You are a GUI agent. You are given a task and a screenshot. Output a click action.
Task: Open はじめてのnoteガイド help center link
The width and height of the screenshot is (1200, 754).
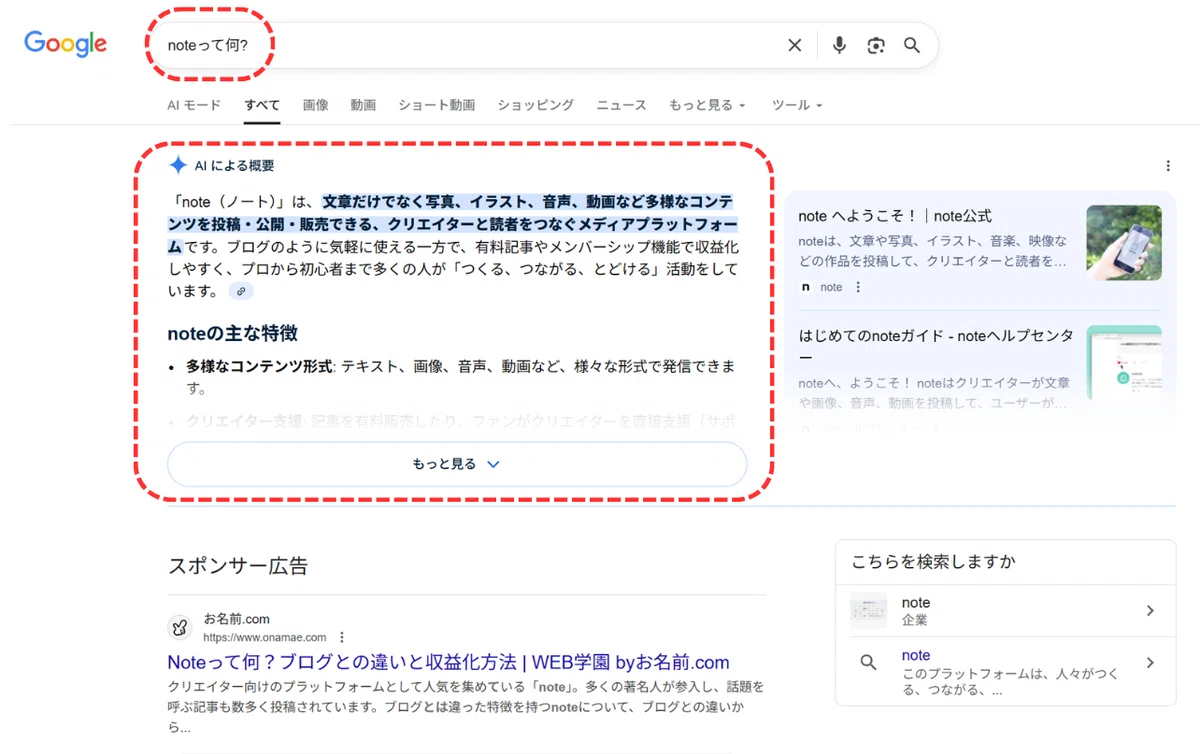point(936,346)
